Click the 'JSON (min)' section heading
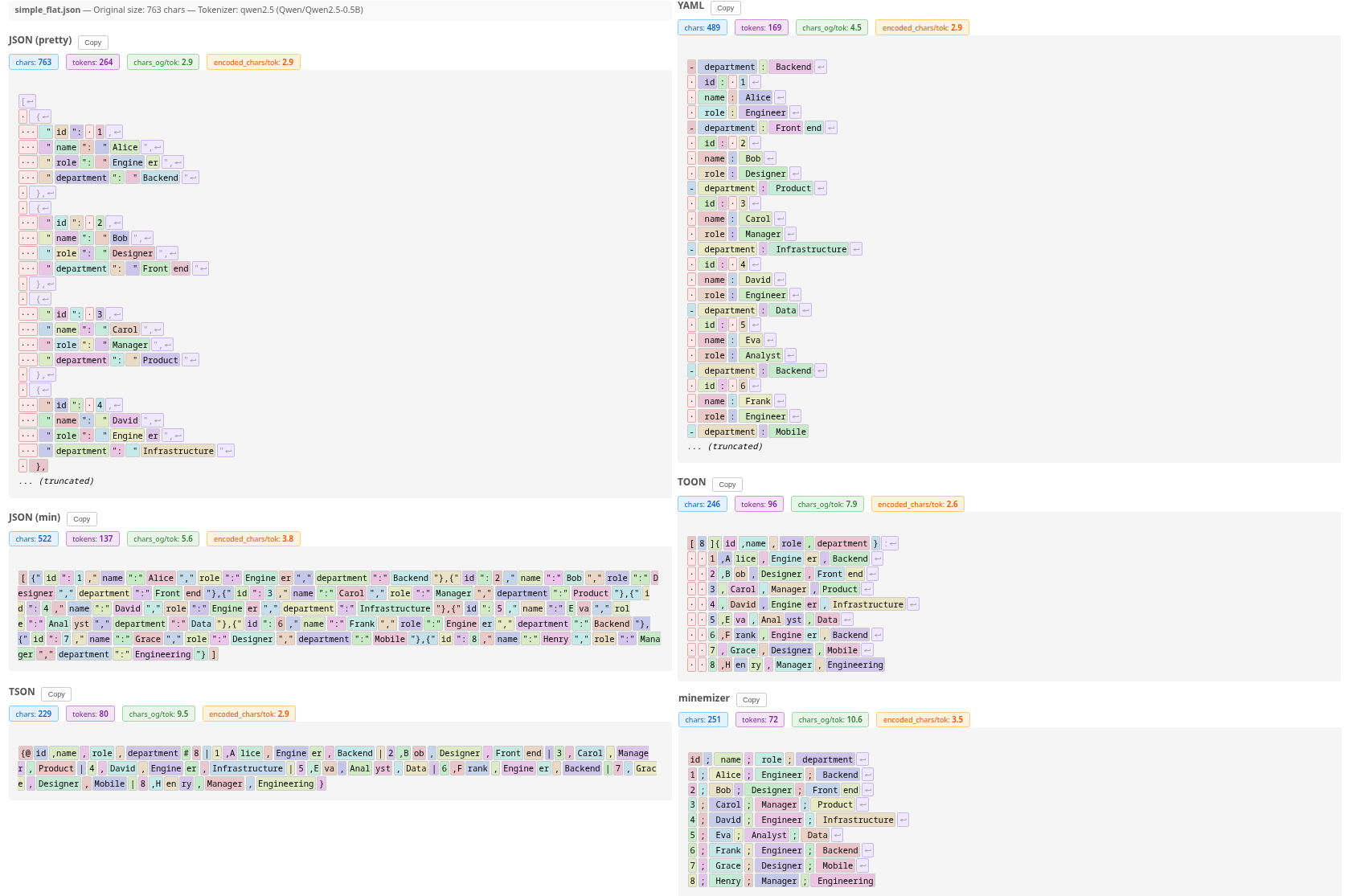 pyautogui.click(x=35, y=517)
